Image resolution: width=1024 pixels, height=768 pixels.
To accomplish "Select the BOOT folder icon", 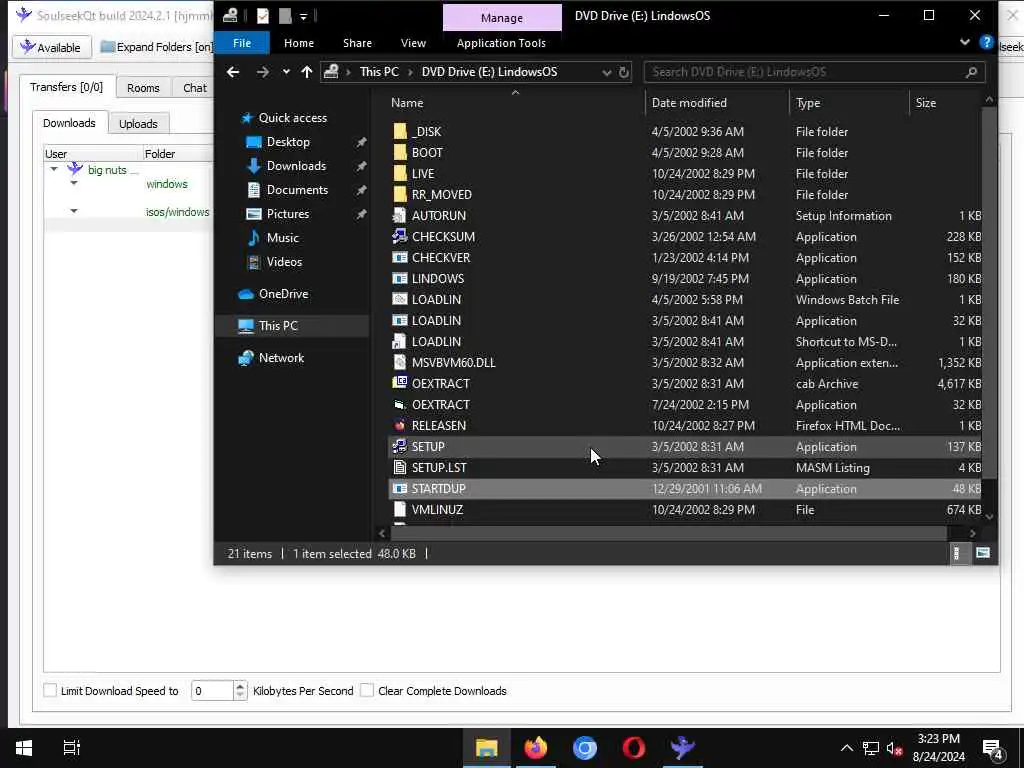I will point(400,153).
